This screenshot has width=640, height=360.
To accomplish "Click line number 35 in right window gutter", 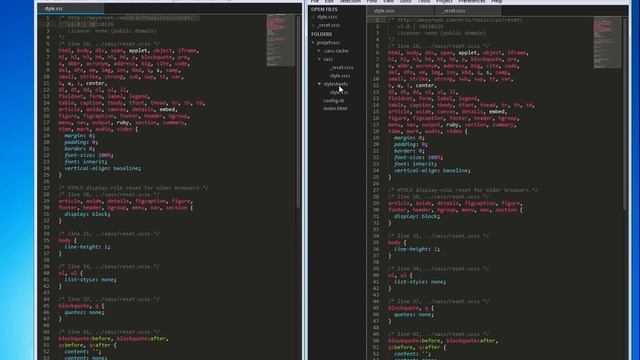I will coord(376,242).
